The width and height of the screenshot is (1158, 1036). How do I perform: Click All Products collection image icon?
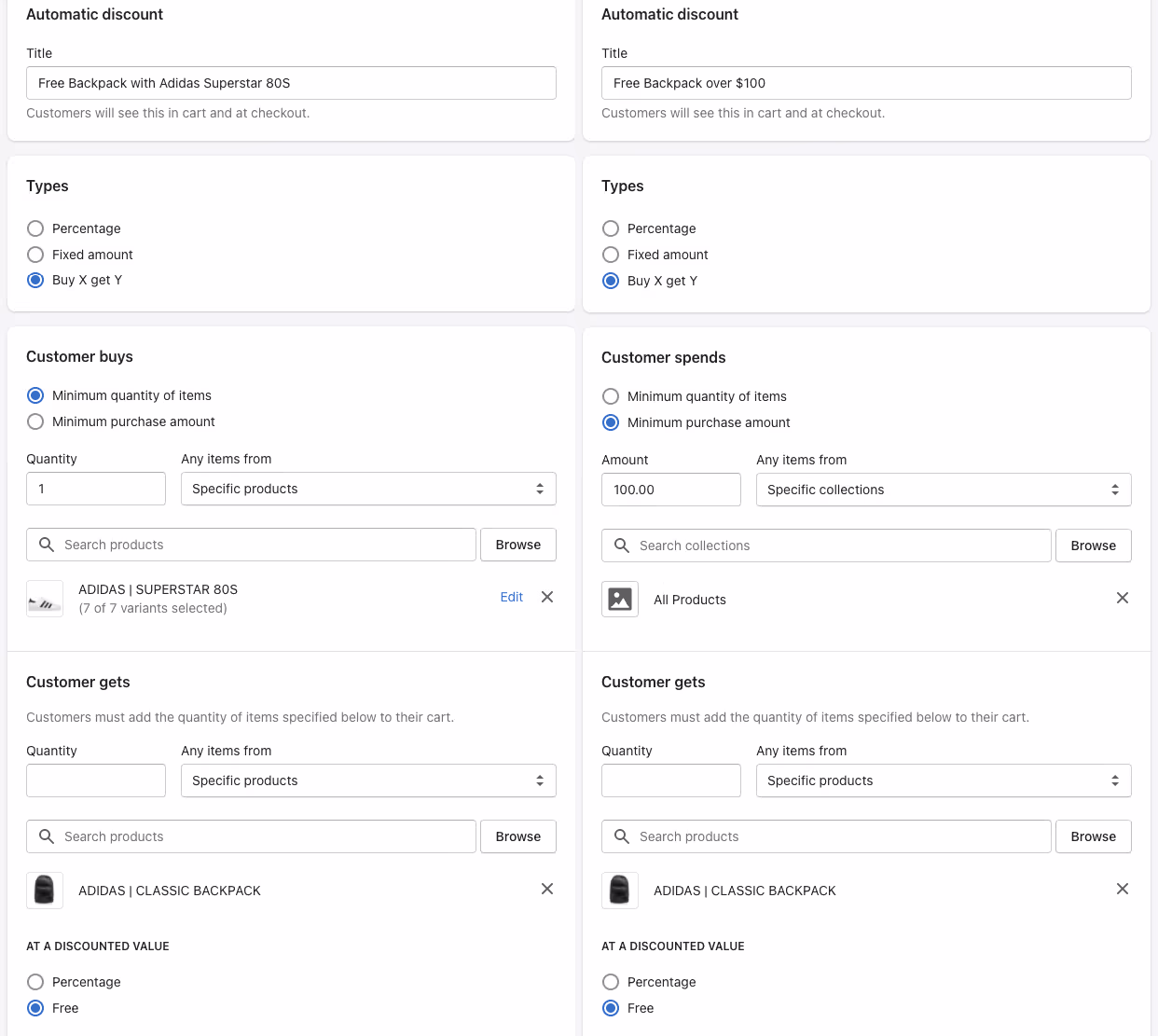pos(620,600)
